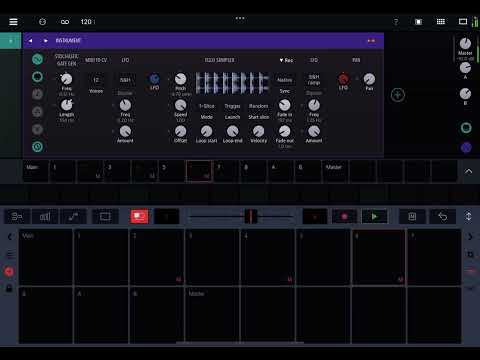Switch to the wide-rectangle layout icon

pos(463,22)
